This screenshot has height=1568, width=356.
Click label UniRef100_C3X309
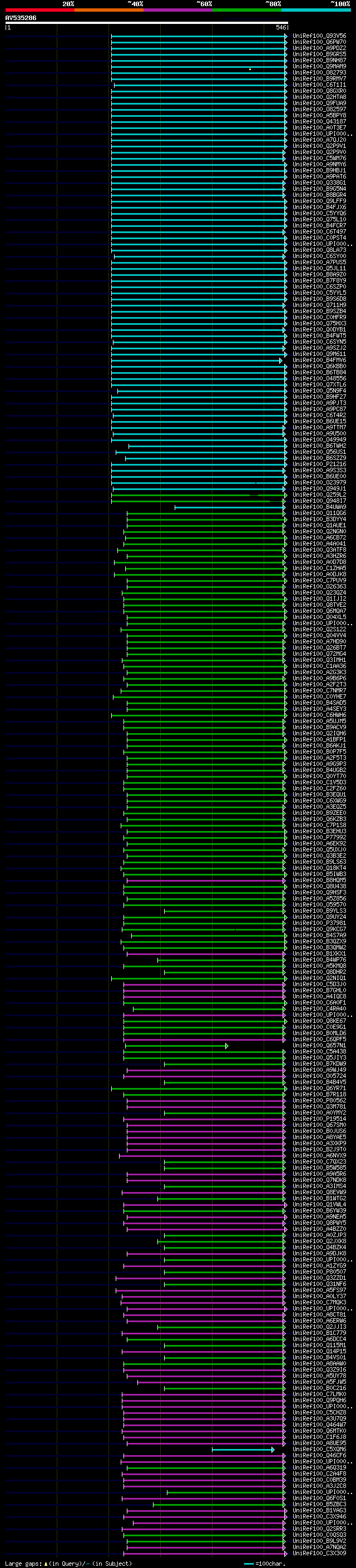[x=319, y=1553]
